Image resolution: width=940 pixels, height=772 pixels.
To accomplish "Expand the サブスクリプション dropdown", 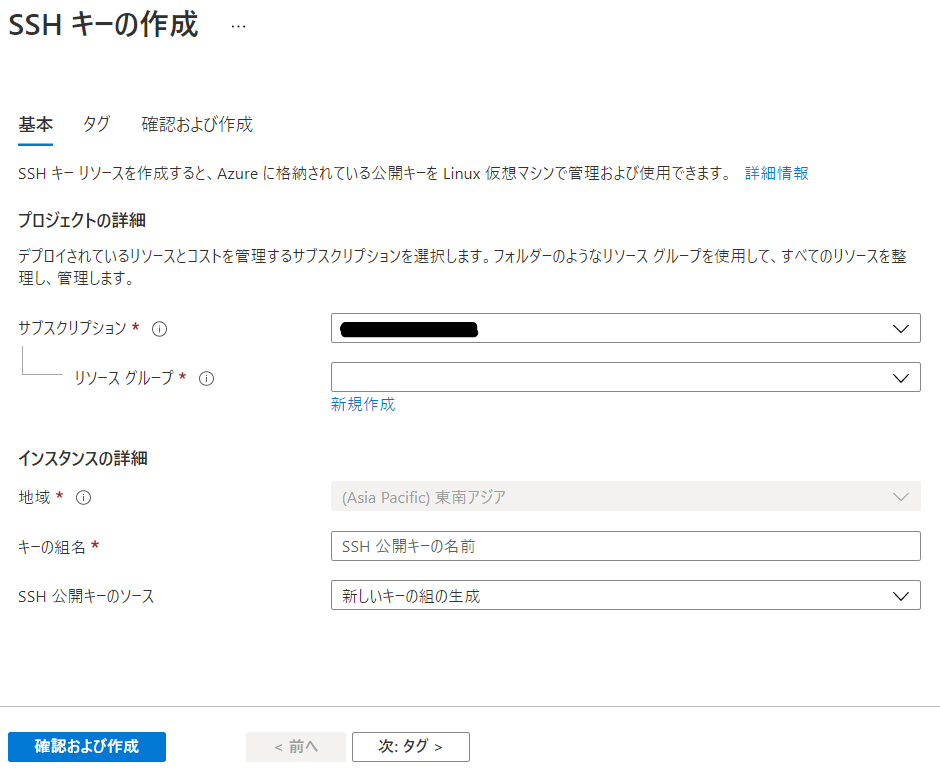I will click(625, 328).
